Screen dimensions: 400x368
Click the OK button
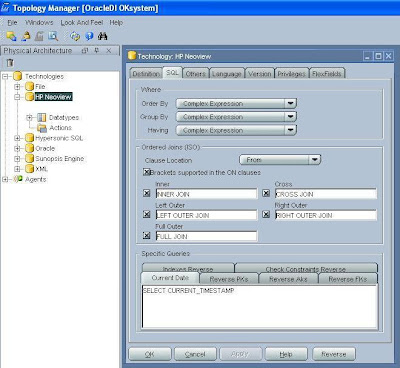coord(150,354)
